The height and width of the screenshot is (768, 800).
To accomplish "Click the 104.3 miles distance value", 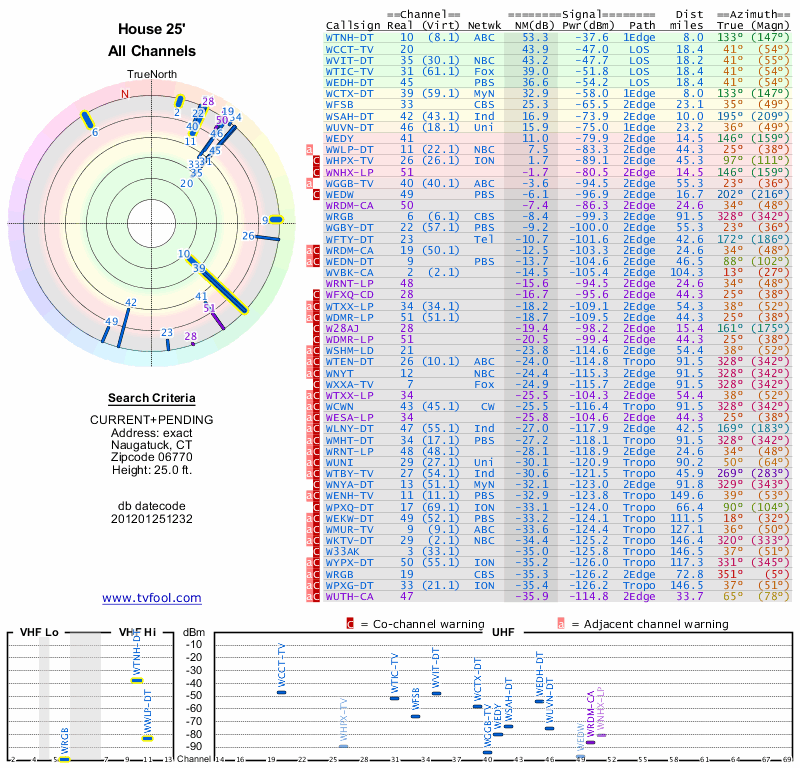I will click(686, 272).
